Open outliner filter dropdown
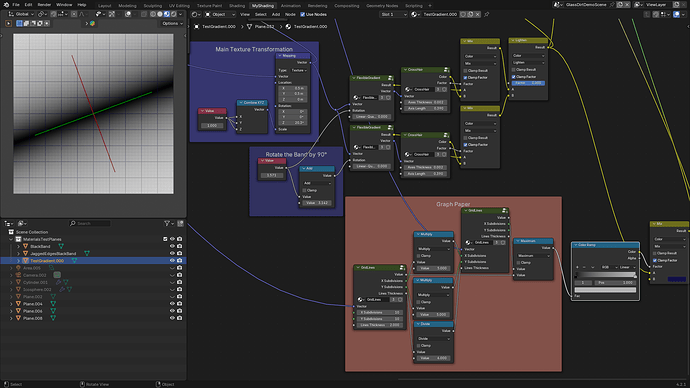Screen dimensions: 690x388 pos(168,223)
